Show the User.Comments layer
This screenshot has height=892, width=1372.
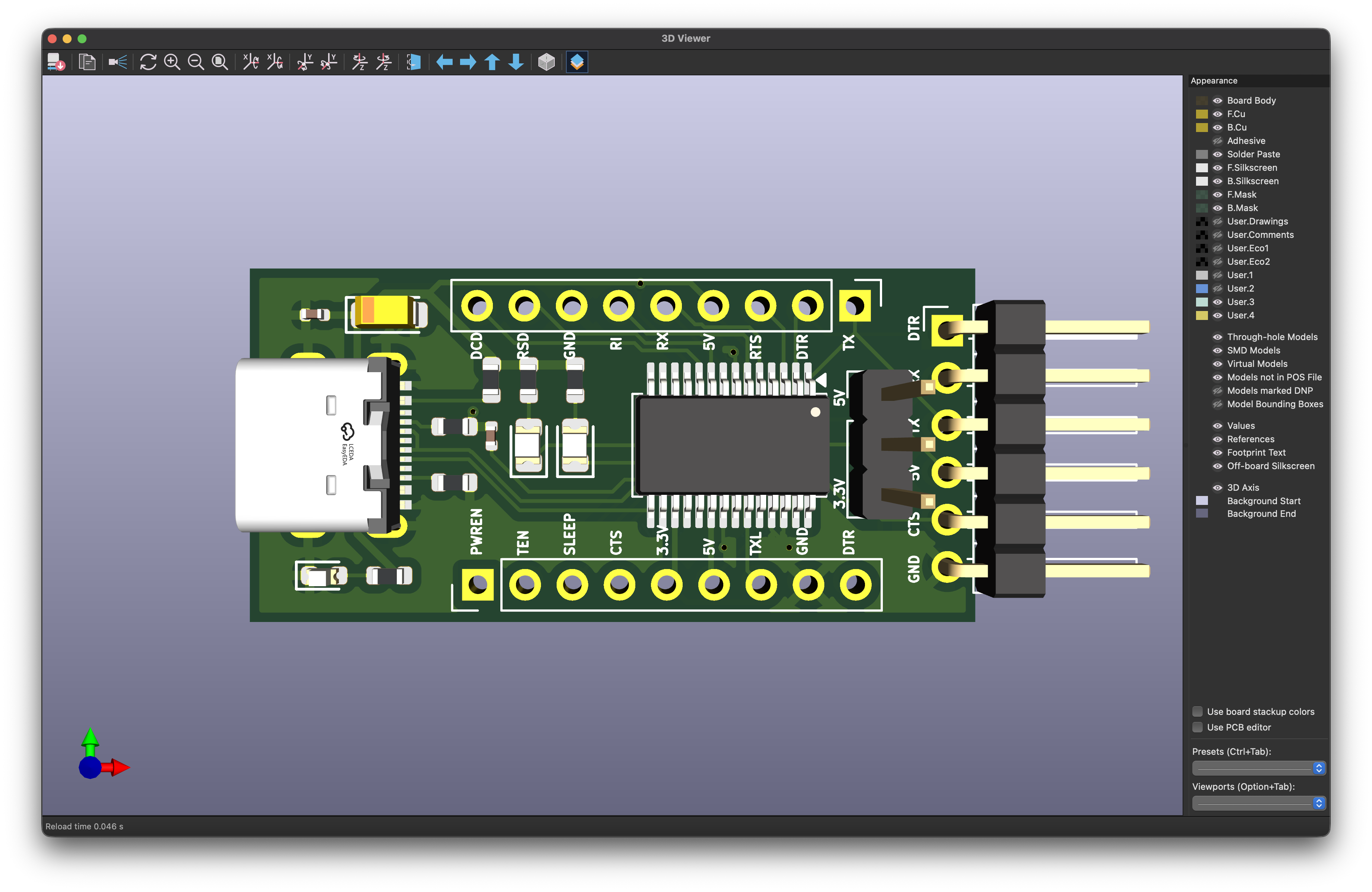tap(1218, 235)
